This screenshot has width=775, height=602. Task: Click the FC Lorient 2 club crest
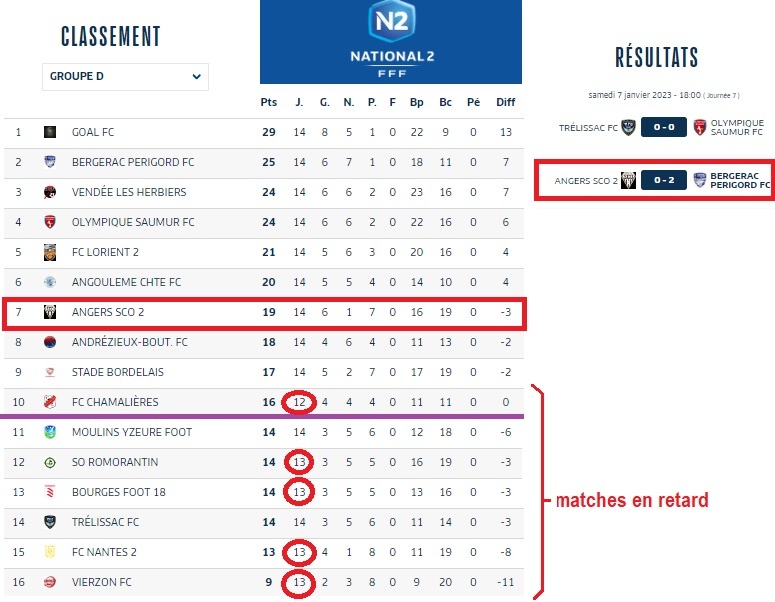click(50, 252)
